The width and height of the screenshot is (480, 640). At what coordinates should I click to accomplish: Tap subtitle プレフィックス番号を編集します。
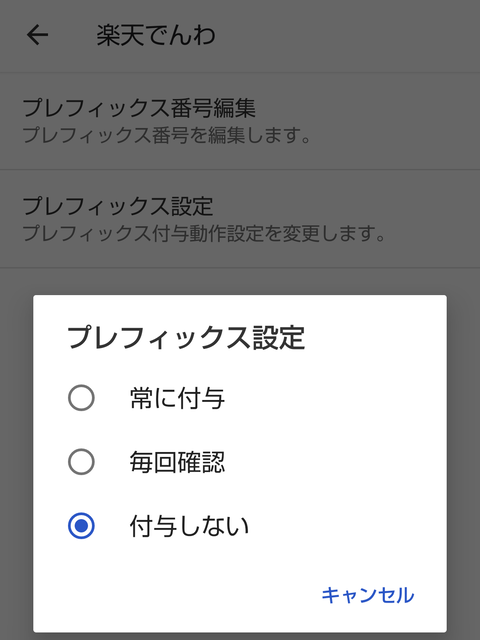click(167, 136)
